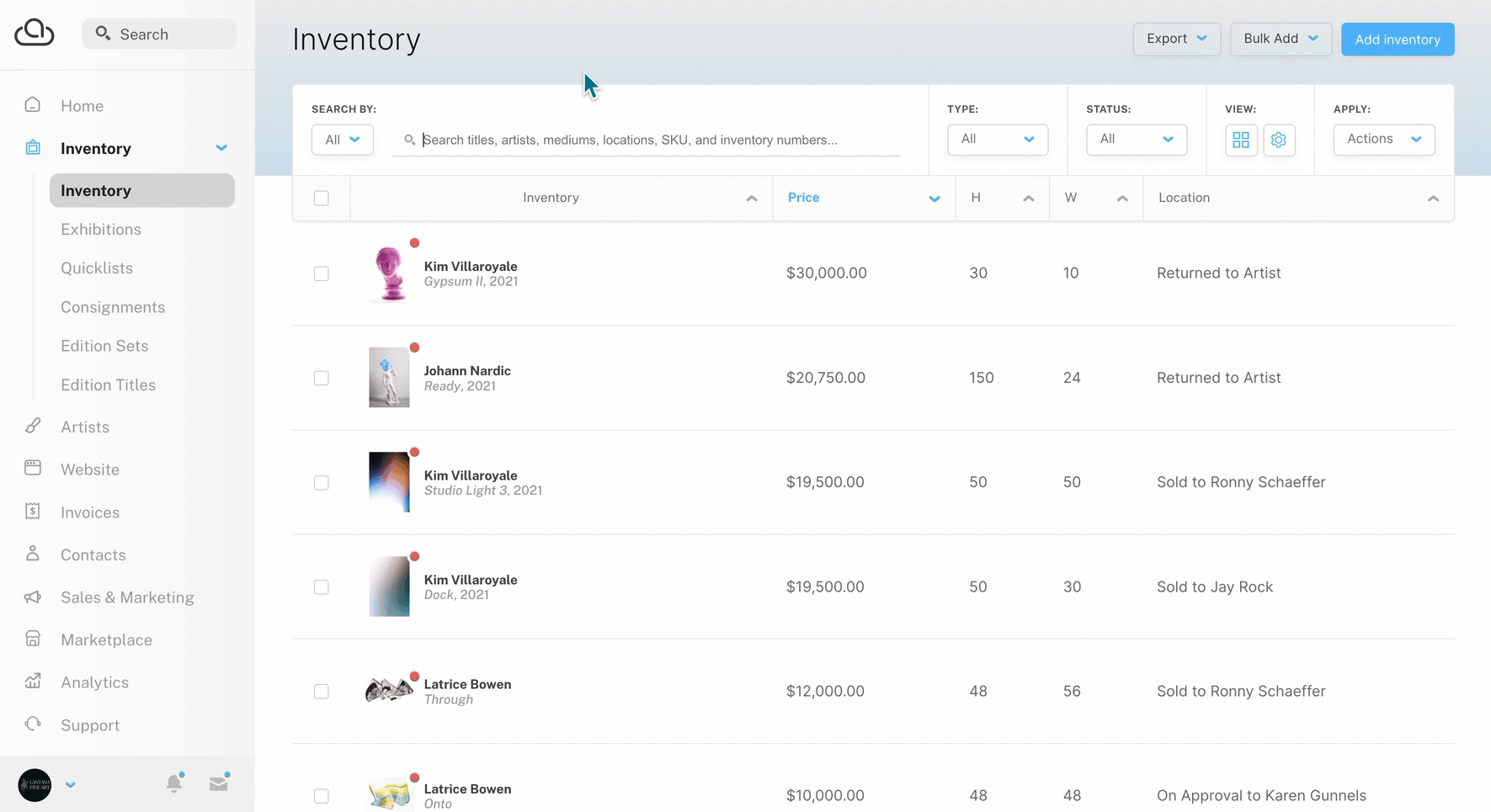The image size is (1491, 812).
Task: Navigate to Exhibitions submenu item
Action: [x=101, y=229]
